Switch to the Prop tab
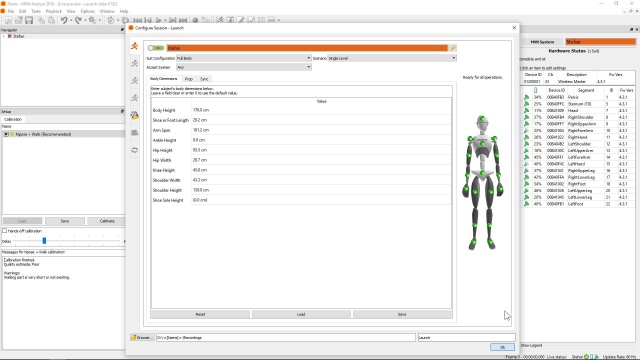Viewport: 640px width, 360px height. pos(189,79)
